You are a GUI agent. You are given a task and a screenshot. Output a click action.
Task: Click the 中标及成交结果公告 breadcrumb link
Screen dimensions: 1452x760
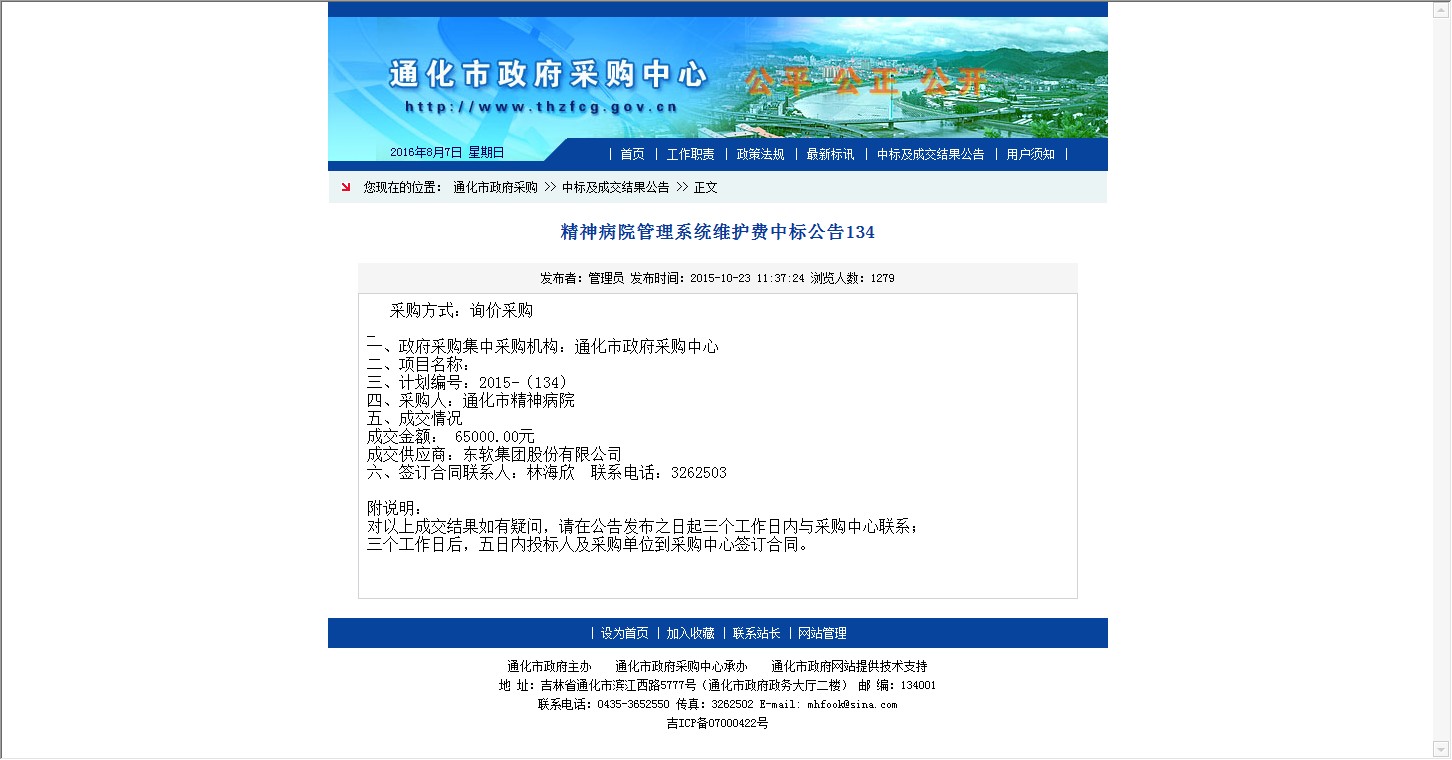615,187
